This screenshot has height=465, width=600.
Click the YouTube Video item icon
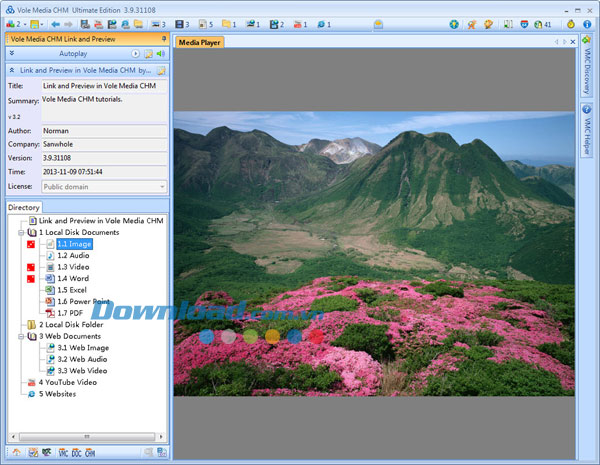[31, 382]
